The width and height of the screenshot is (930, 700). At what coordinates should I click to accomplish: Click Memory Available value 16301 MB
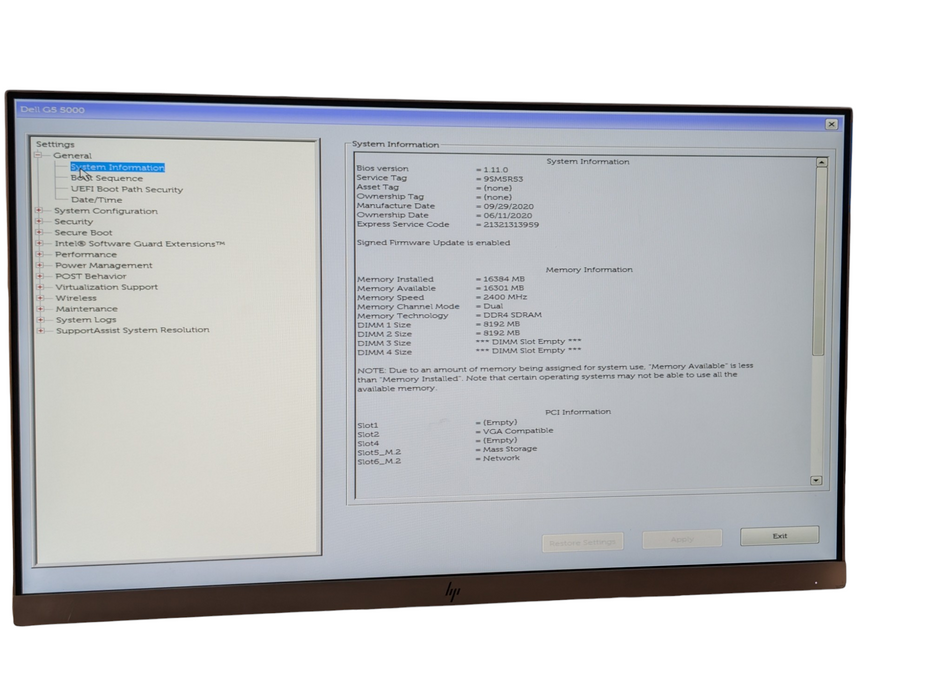click(x=503, y=288)
